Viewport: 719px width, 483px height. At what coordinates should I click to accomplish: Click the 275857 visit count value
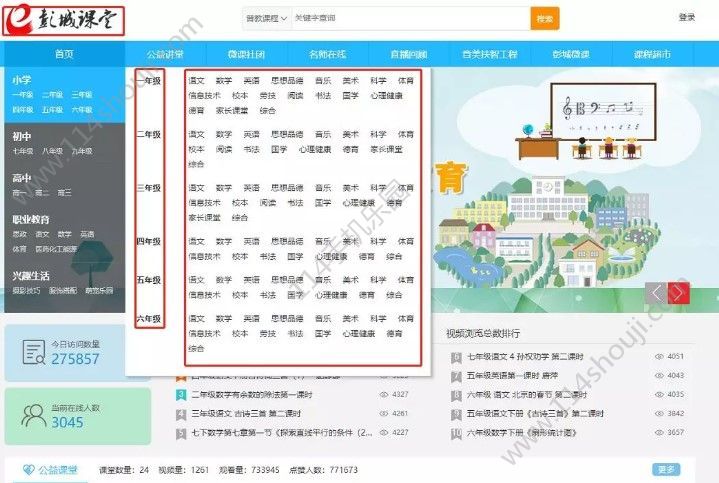[75, 359]
